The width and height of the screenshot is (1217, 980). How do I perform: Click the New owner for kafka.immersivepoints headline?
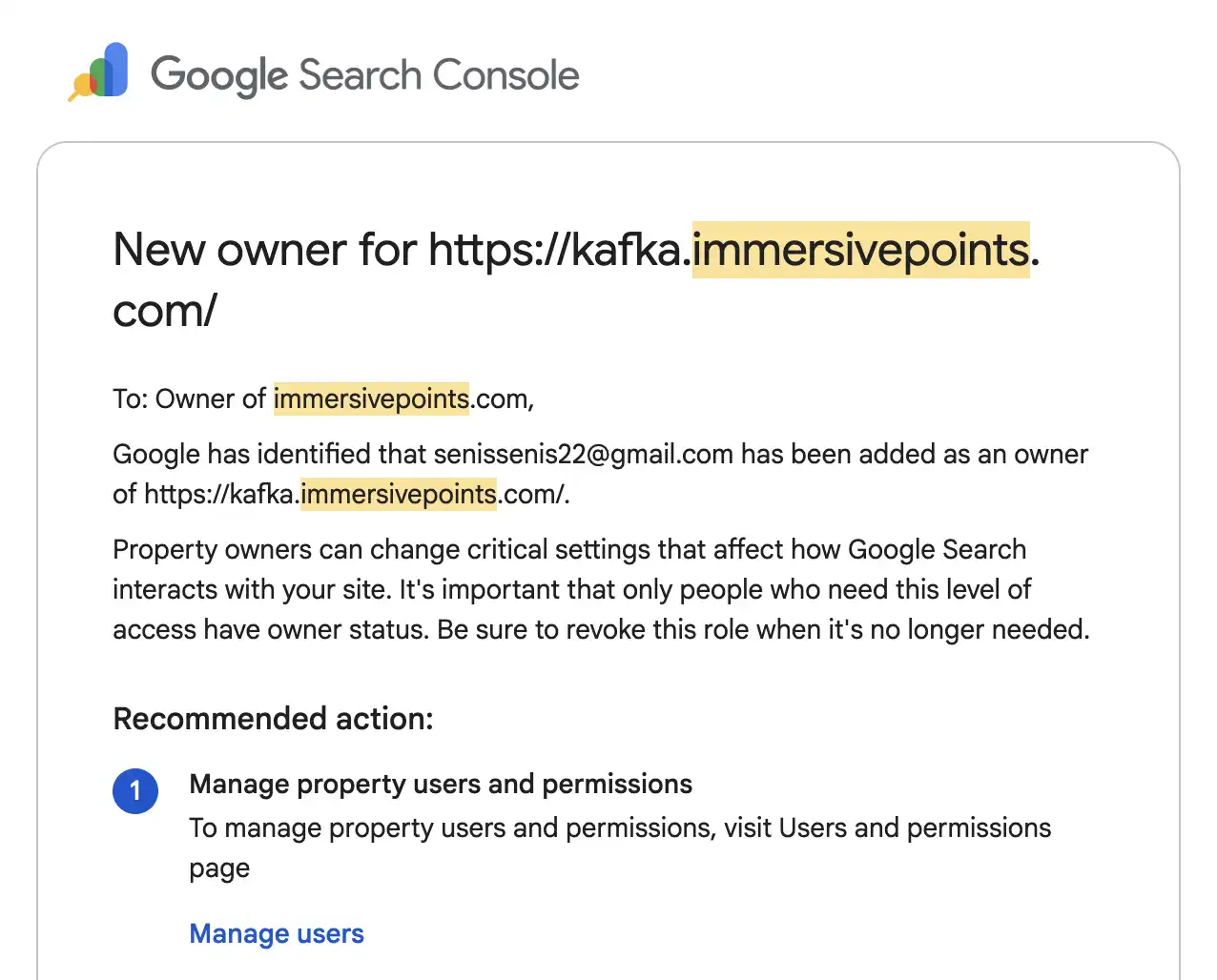[x=576, y=280]
